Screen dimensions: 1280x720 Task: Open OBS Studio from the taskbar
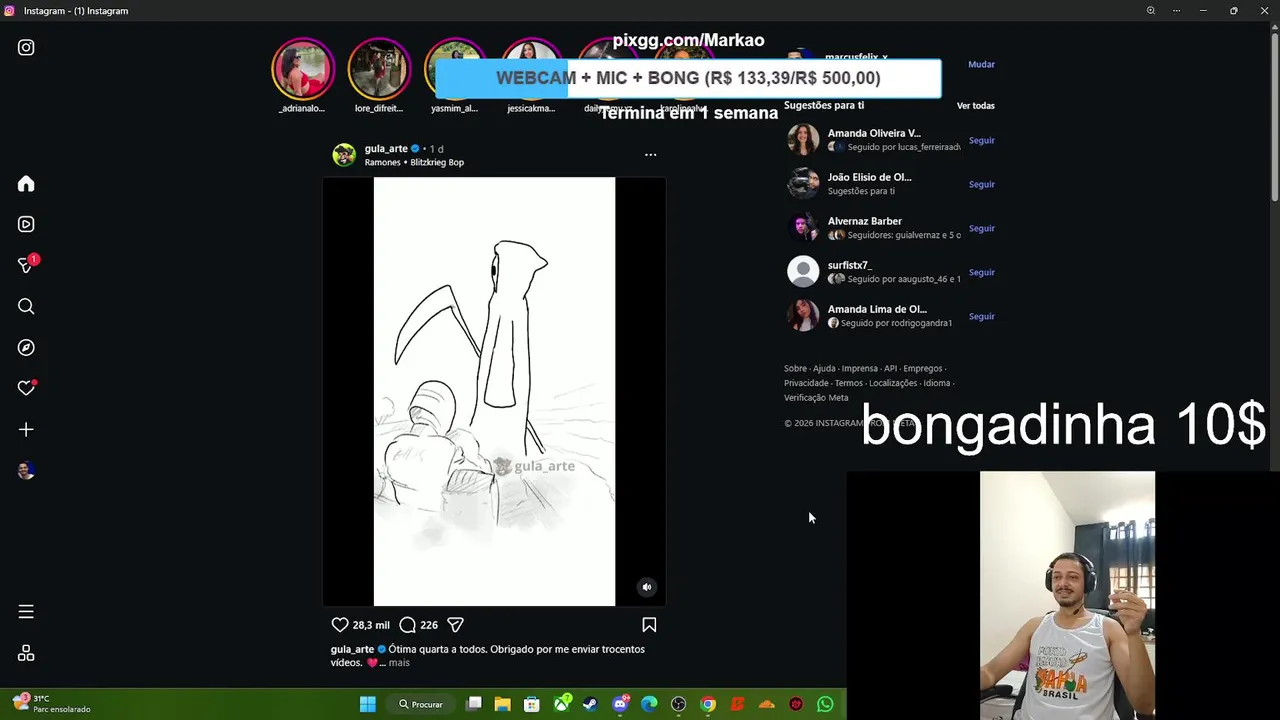tap(679, 704)
